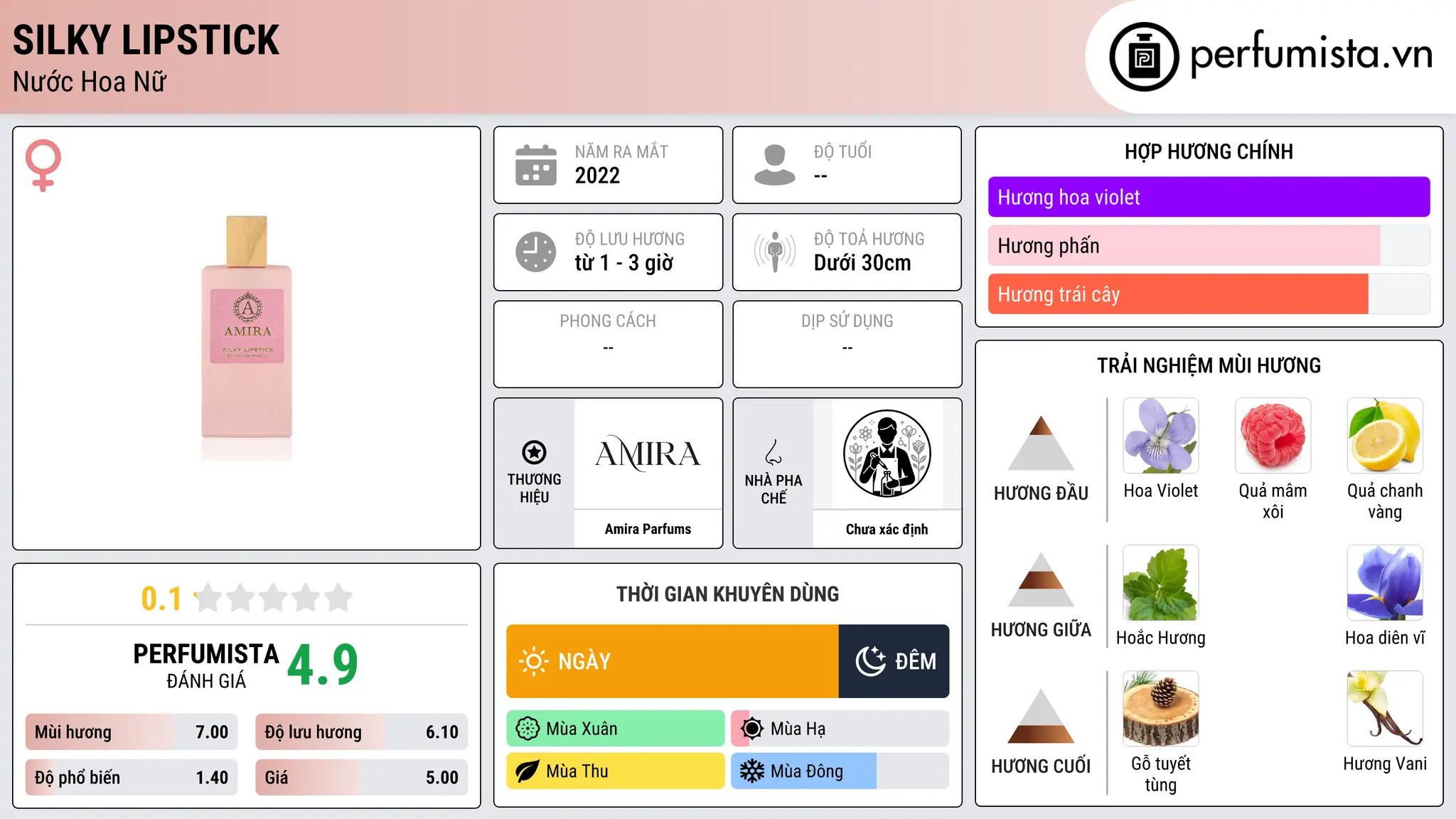This screenshot has width=1456, height=819.
Task: Select the Hoa diên vĩ iris image
Action: click(x=1385, y=583)
